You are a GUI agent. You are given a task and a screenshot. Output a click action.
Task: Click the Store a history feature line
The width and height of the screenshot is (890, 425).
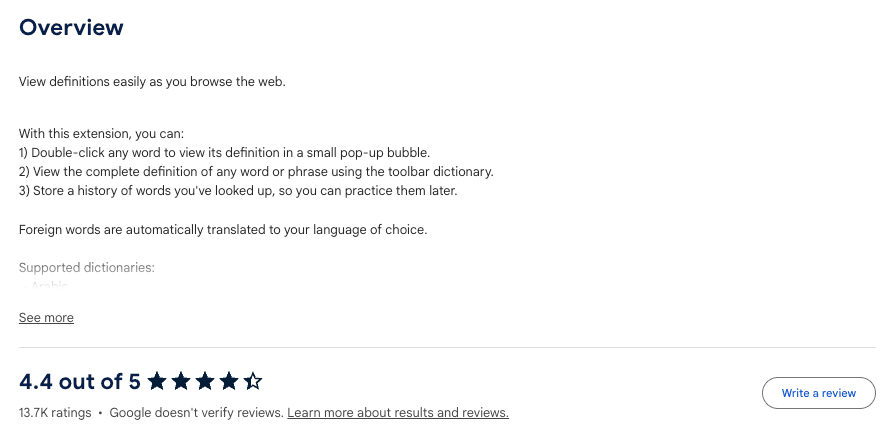click(x=238, y=191)
